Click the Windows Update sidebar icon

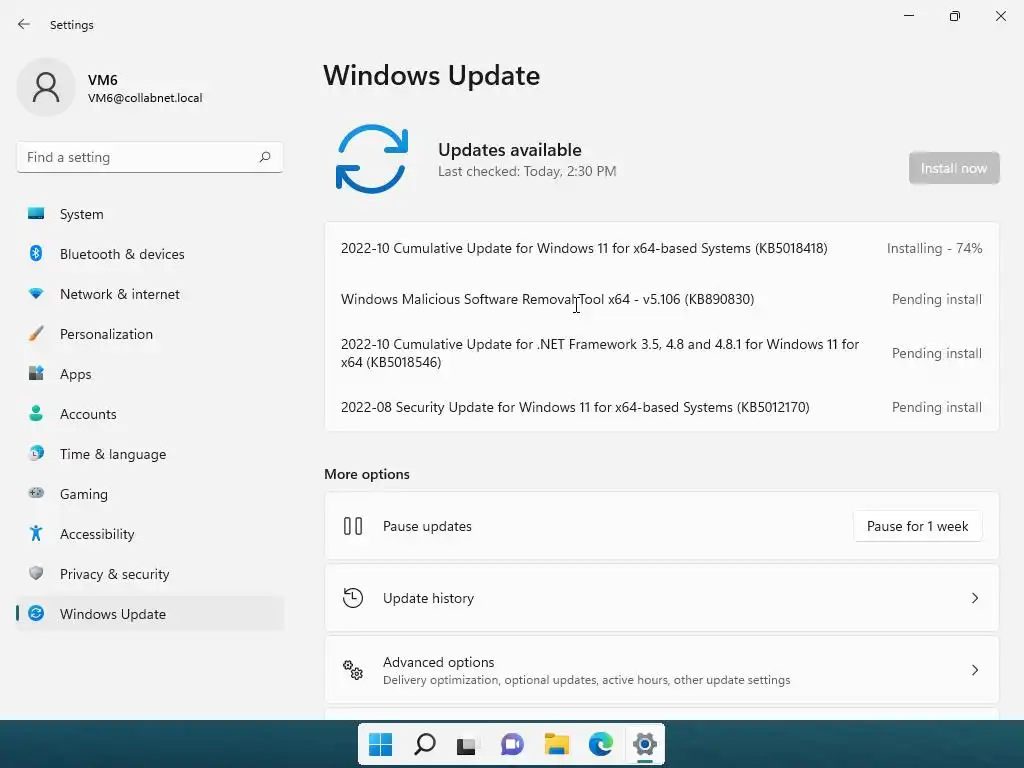click(x=36, y=613)
